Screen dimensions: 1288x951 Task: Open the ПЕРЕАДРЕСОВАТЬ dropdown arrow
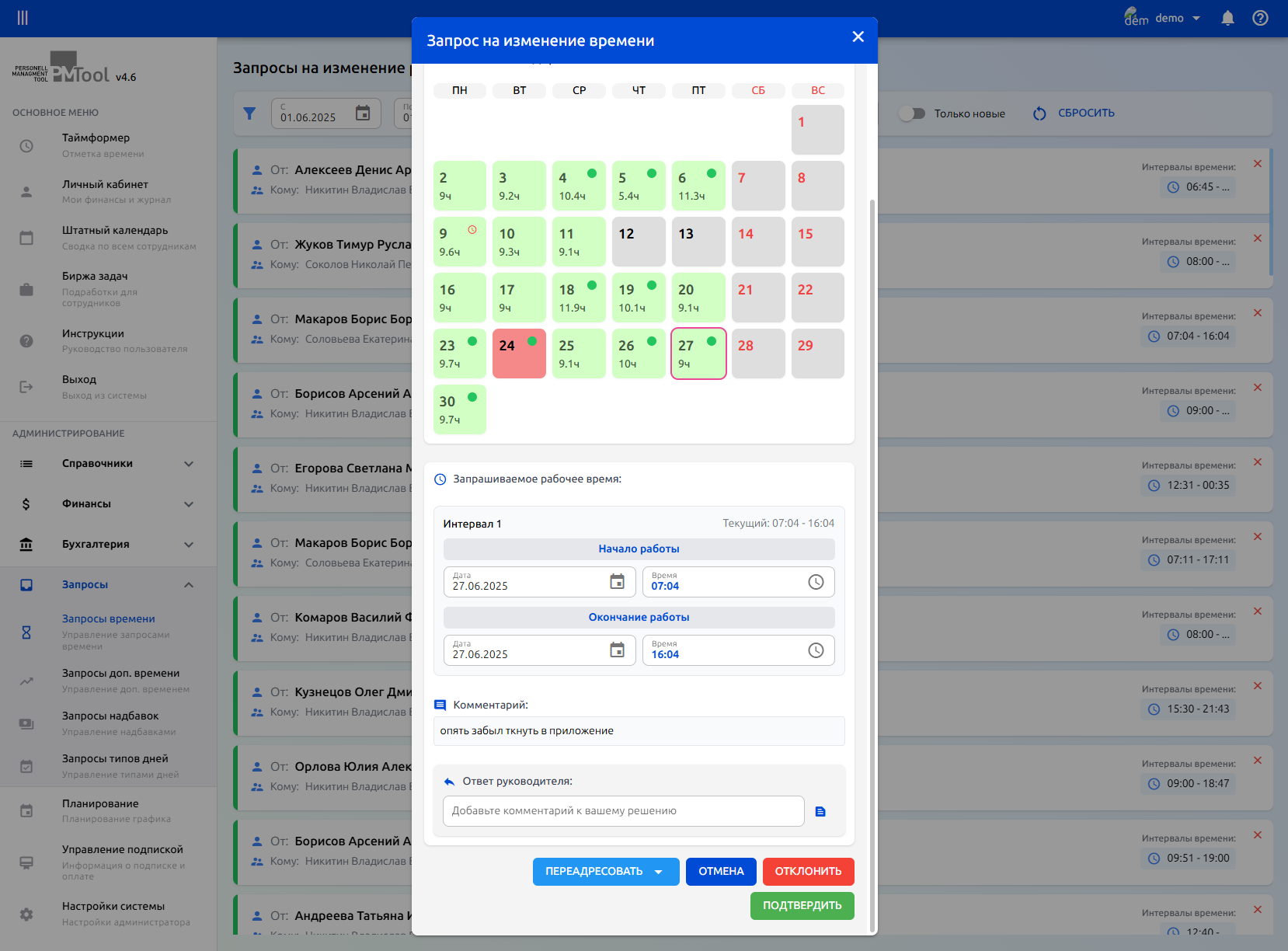tap(659, 872)
